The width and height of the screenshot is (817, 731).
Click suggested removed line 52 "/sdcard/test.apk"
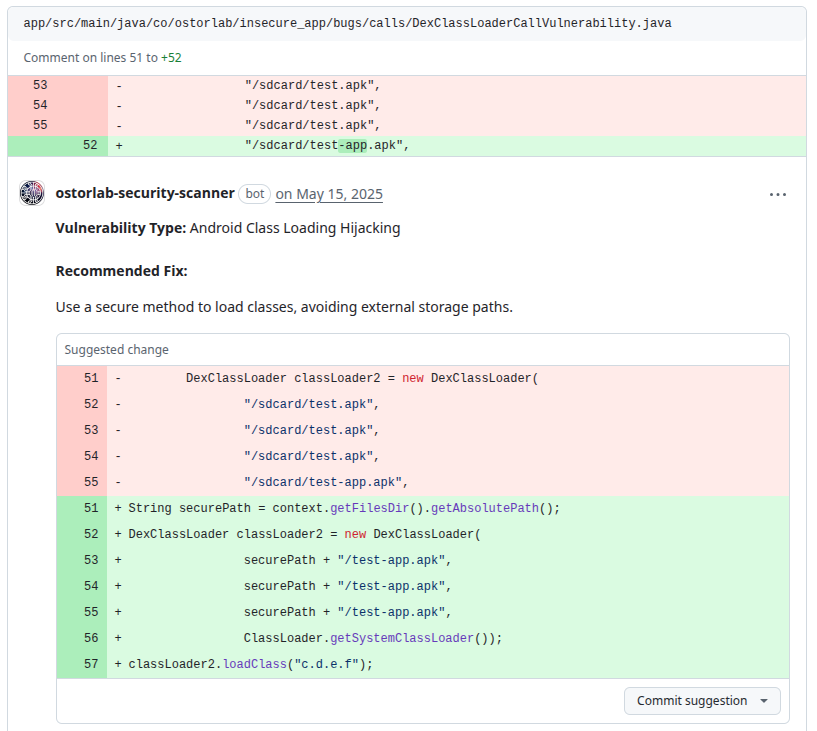pos(423,404)
